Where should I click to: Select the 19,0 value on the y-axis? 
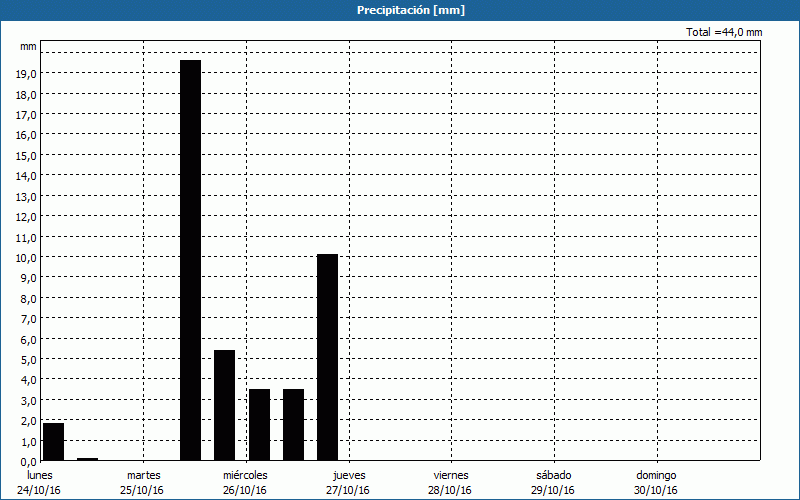[x=26, y=74]
